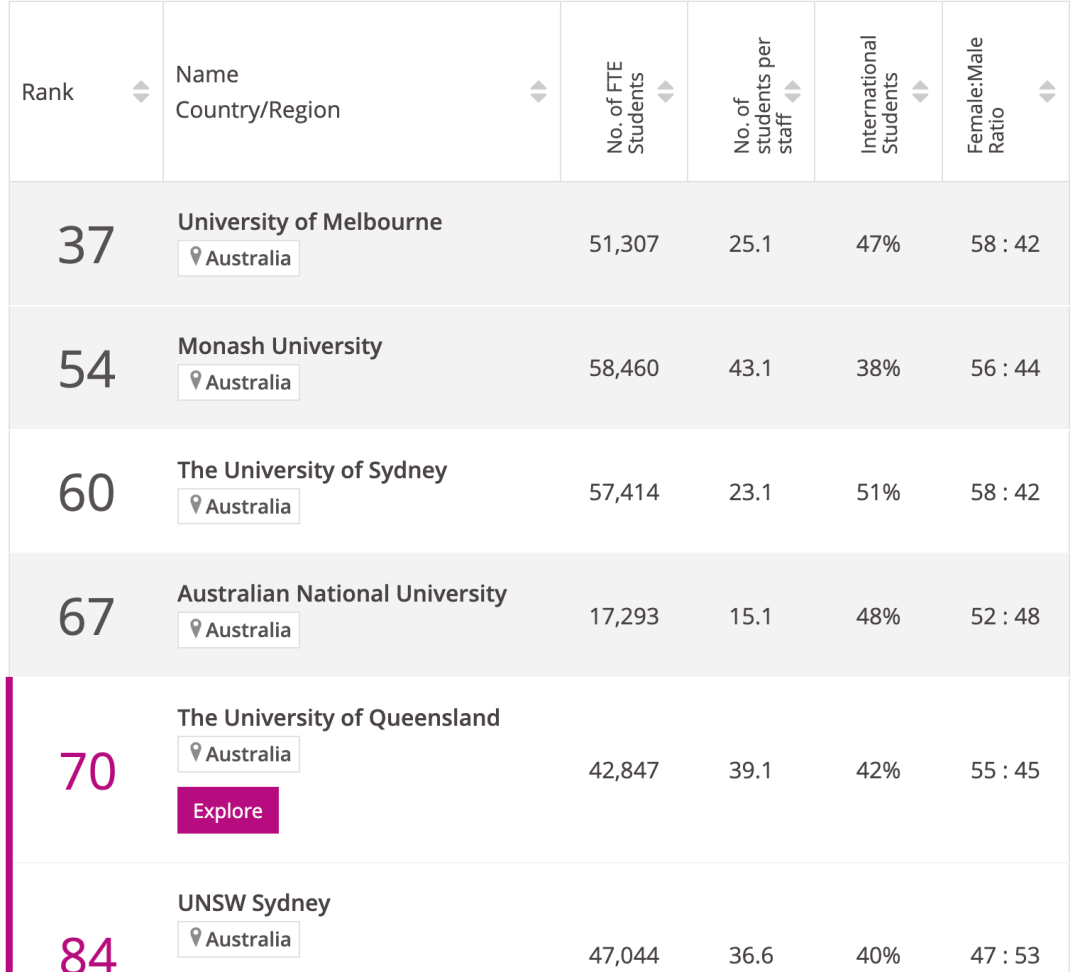Open UNSW Sydney link

coord(254,903)
